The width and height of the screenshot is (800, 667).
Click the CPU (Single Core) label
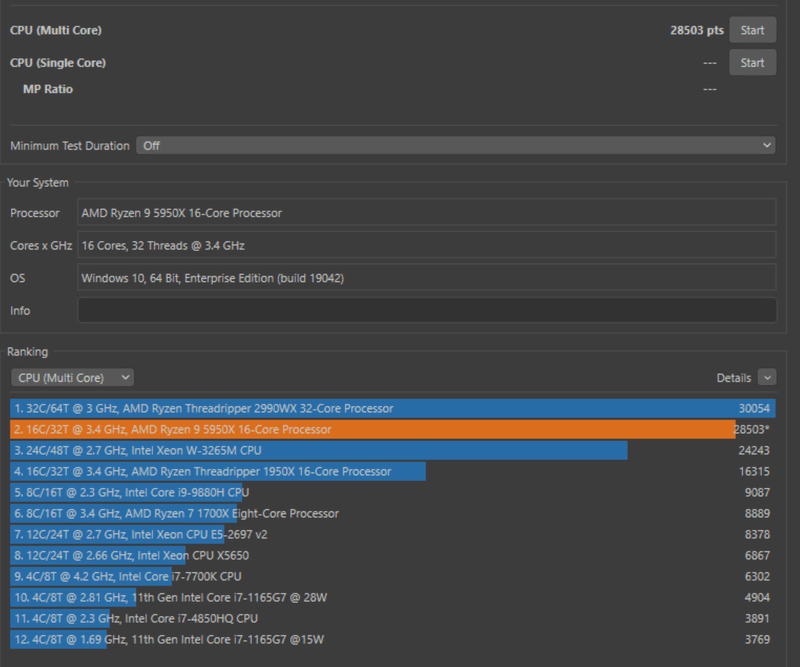58,63
